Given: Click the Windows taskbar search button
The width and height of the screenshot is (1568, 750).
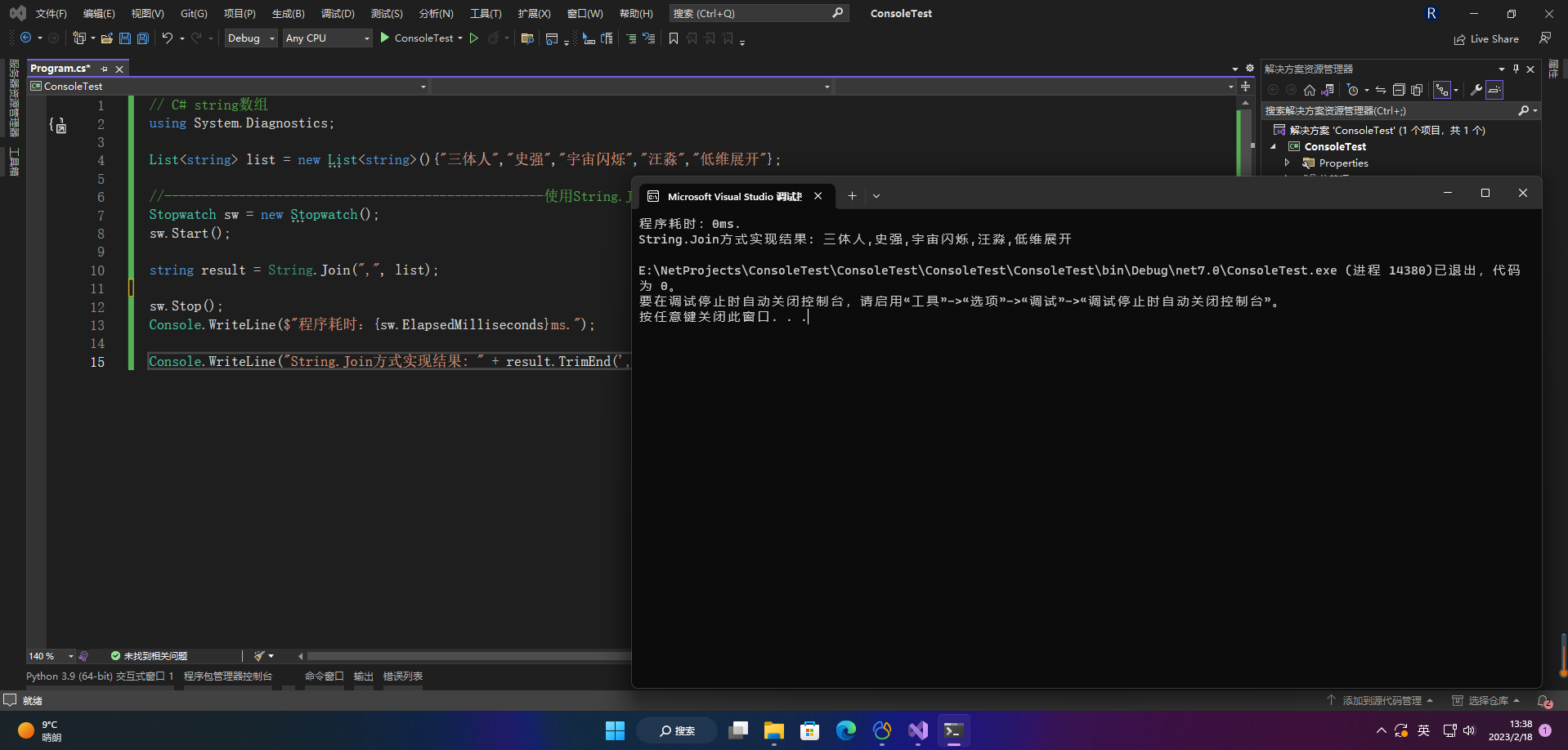Looking at the screenshot, I should [677, 730].
